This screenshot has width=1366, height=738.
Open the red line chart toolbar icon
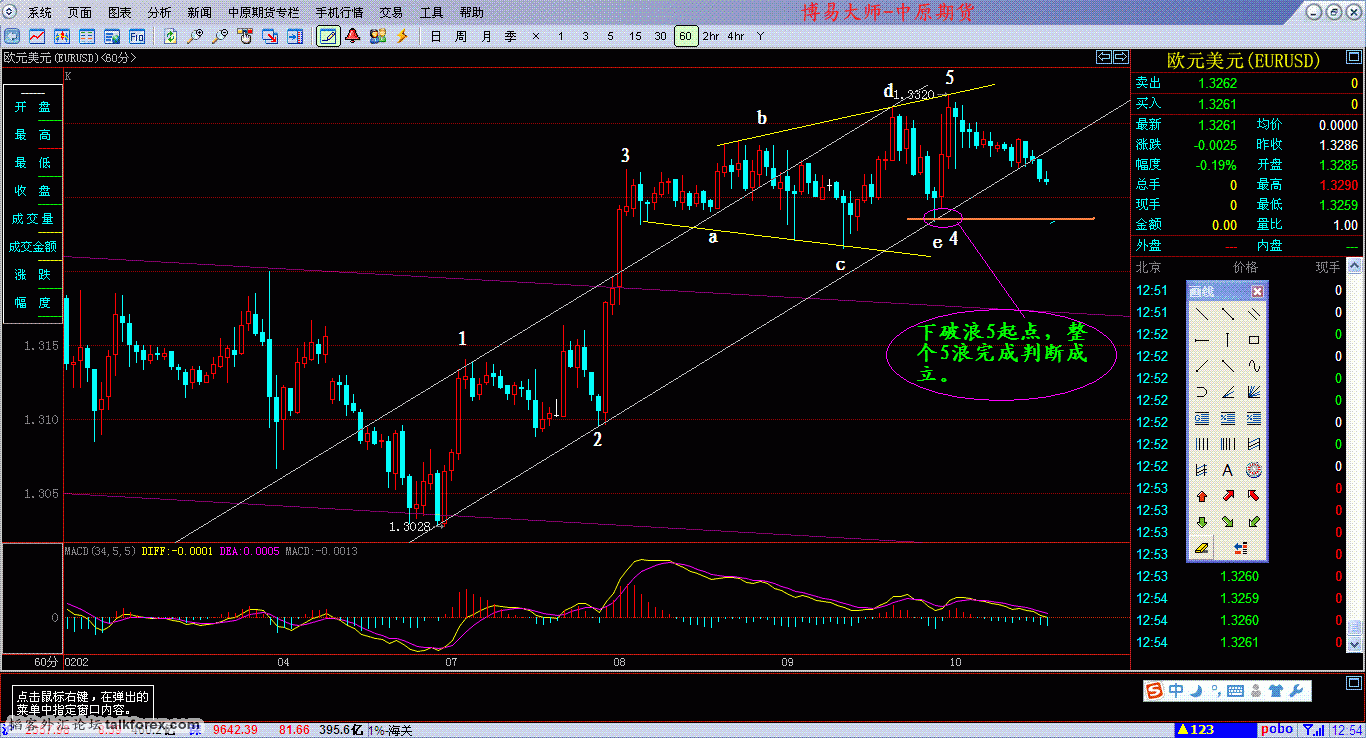coord(37,36)
